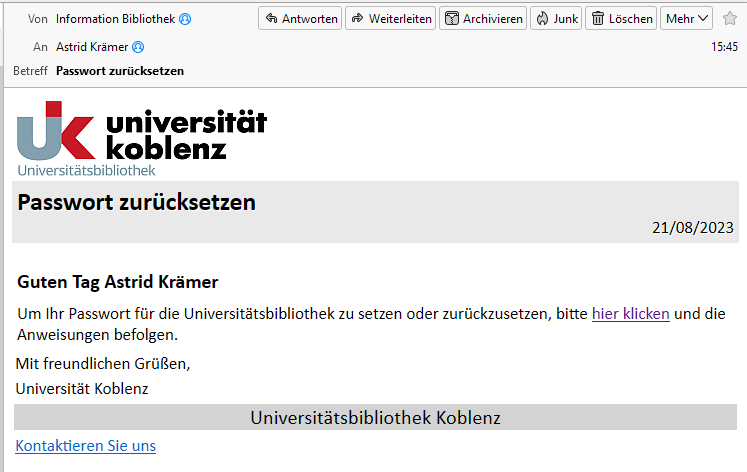Open contact icon next to Information Bibliothek

tap(185, 19)
